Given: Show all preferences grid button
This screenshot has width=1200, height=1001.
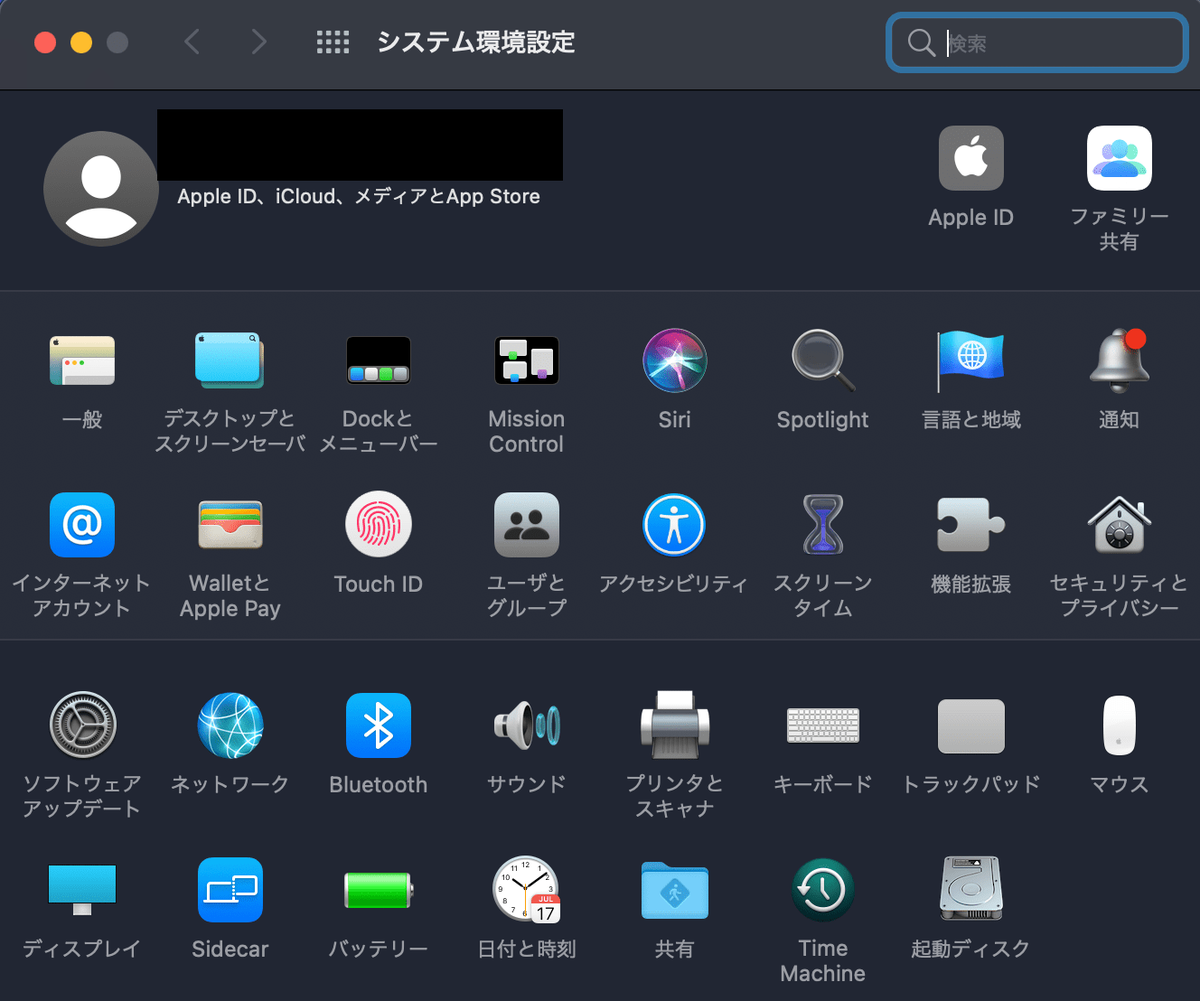Looking at the screenshot, I should coord(333,42).
